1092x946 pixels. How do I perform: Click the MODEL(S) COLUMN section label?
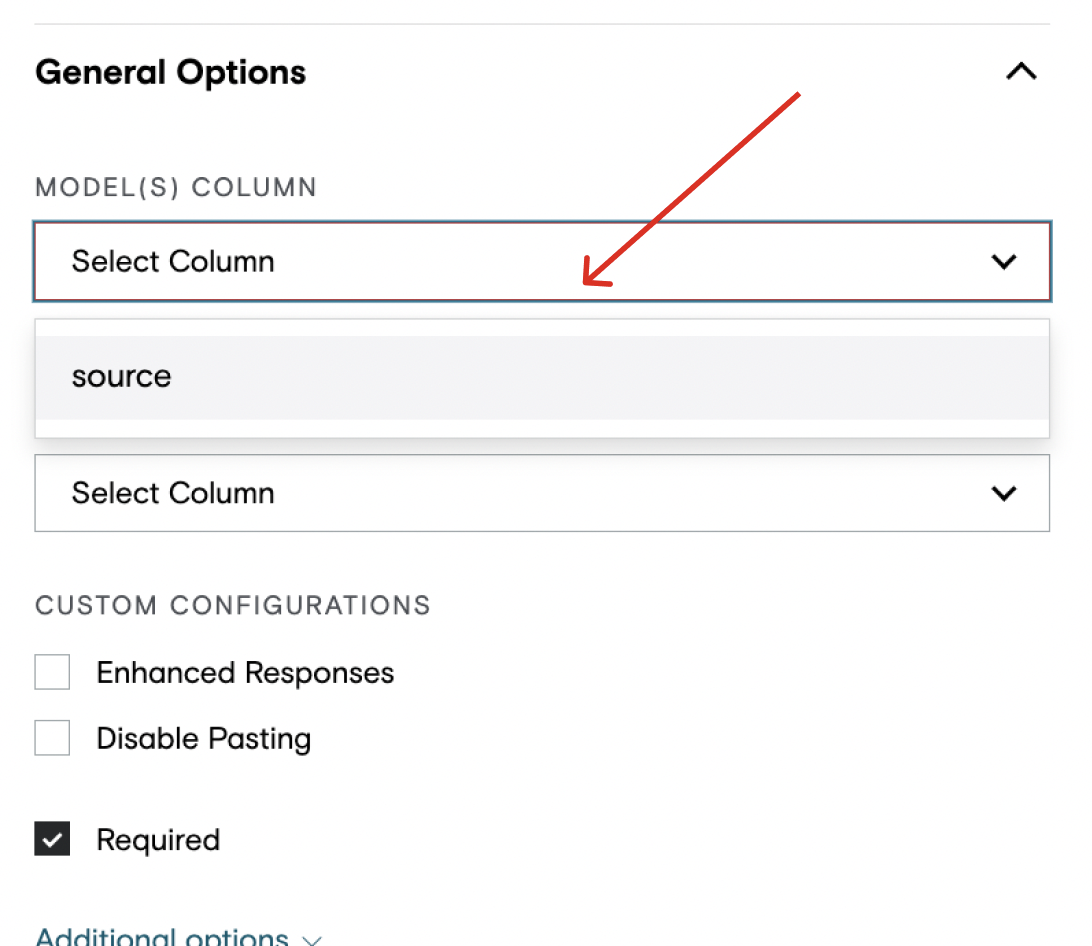point(176,187)
